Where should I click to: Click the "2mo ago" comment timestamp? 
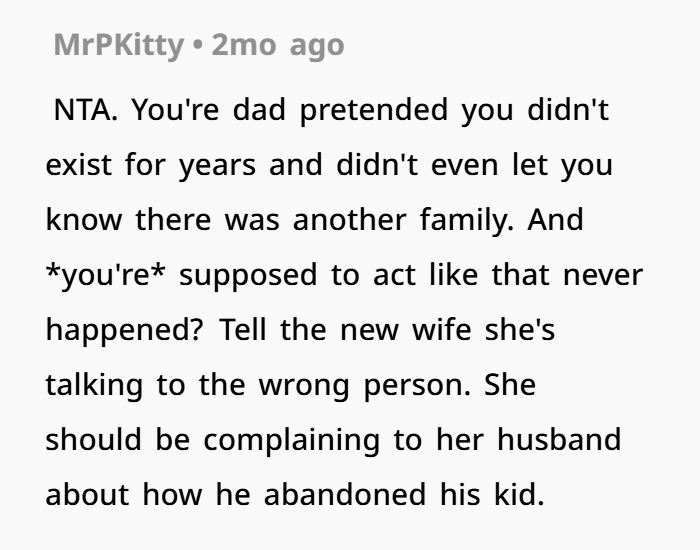pos(278,45)
